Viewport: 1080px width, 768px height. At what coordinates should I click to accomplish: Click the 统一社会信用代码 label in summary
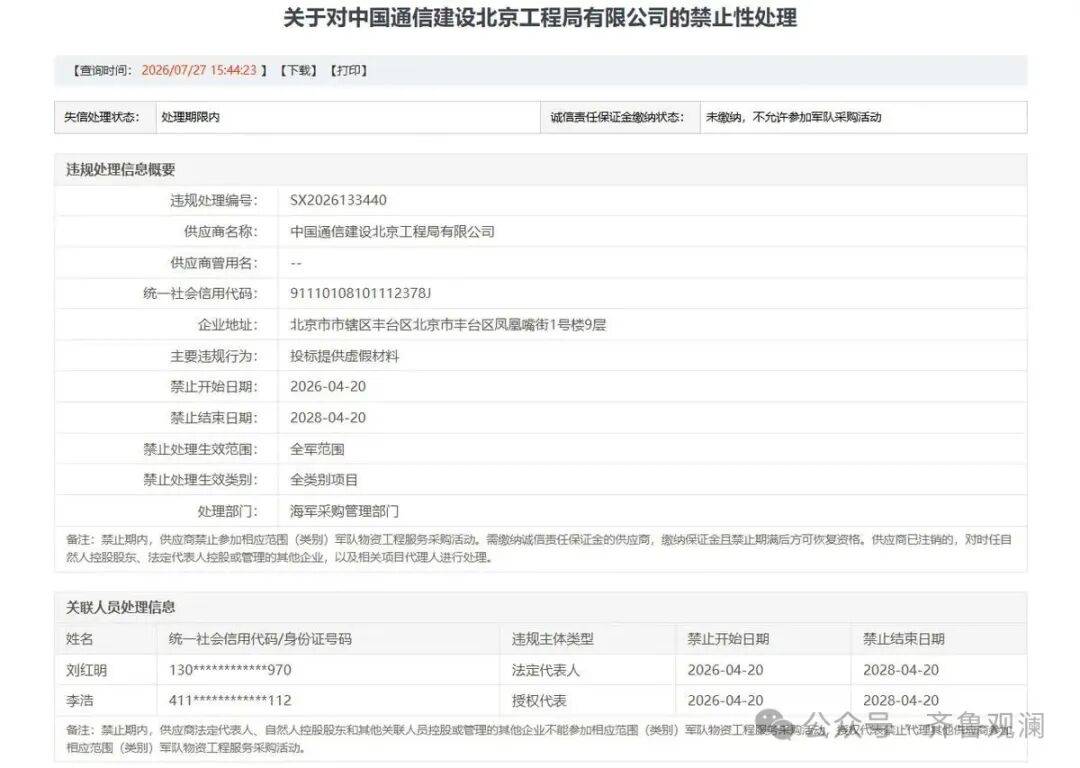200,293
